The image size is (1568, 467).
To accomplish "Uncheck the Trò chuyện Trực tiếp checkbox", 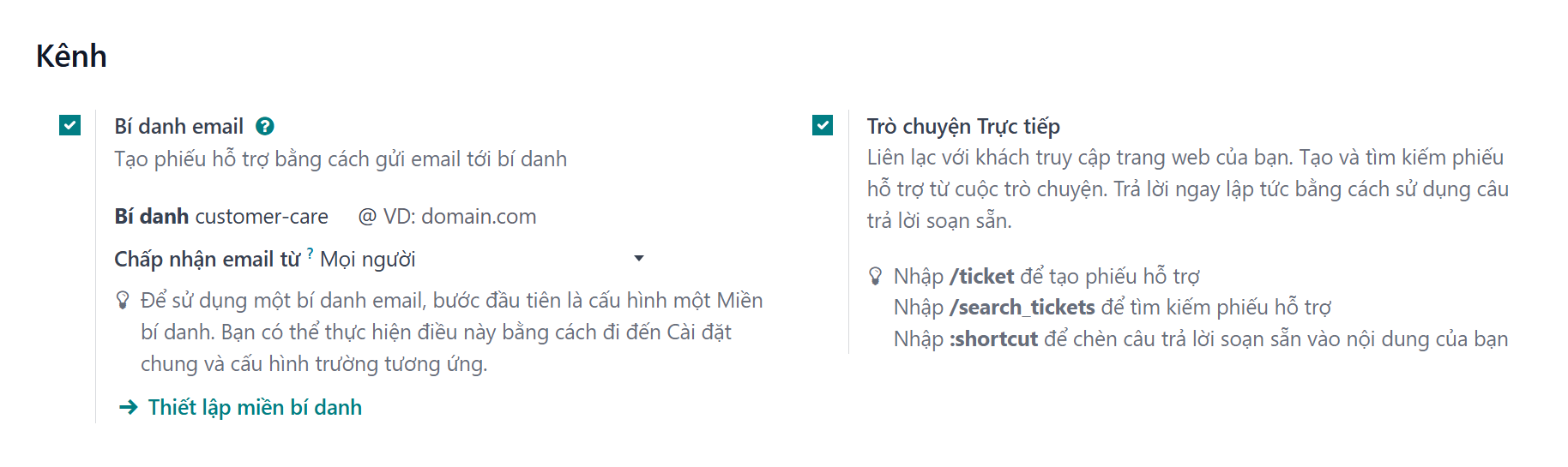I will (823, 125).
